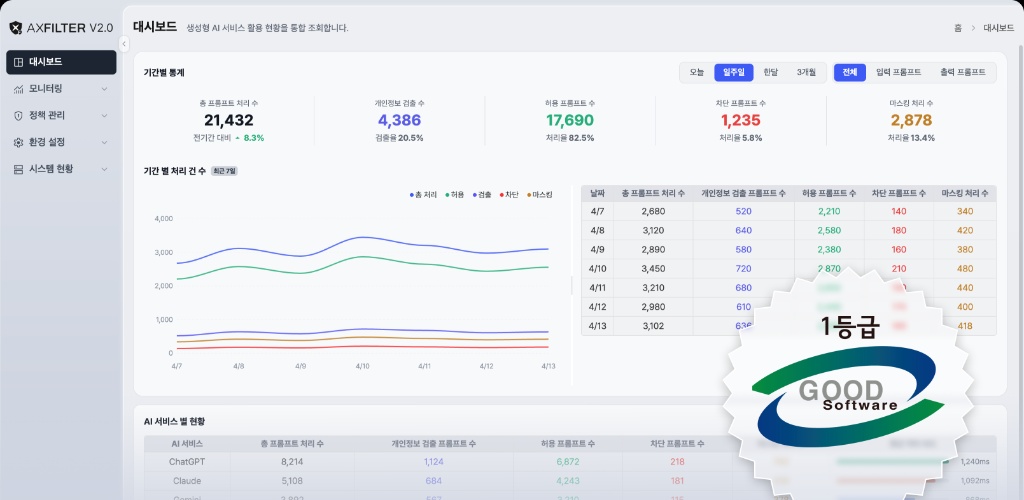Click the 정책 관리 shield icon

18,116
